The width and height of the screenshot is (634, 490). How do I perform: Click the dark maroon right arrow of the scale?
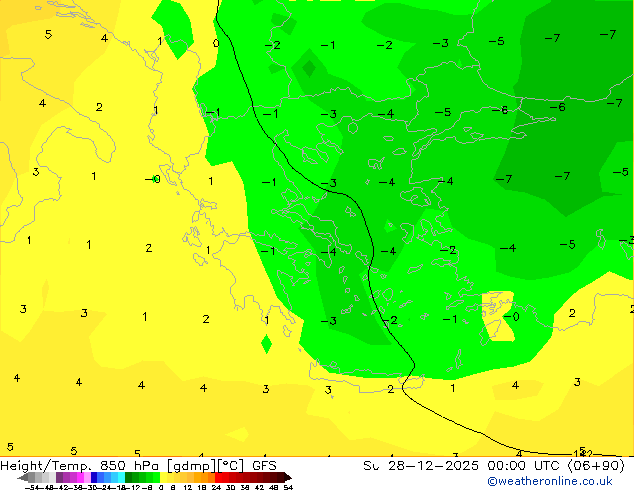click(288, 477)
